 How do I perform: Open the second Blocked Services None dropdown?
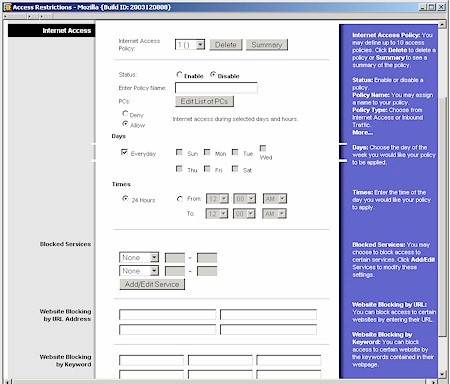pos(139,271)
